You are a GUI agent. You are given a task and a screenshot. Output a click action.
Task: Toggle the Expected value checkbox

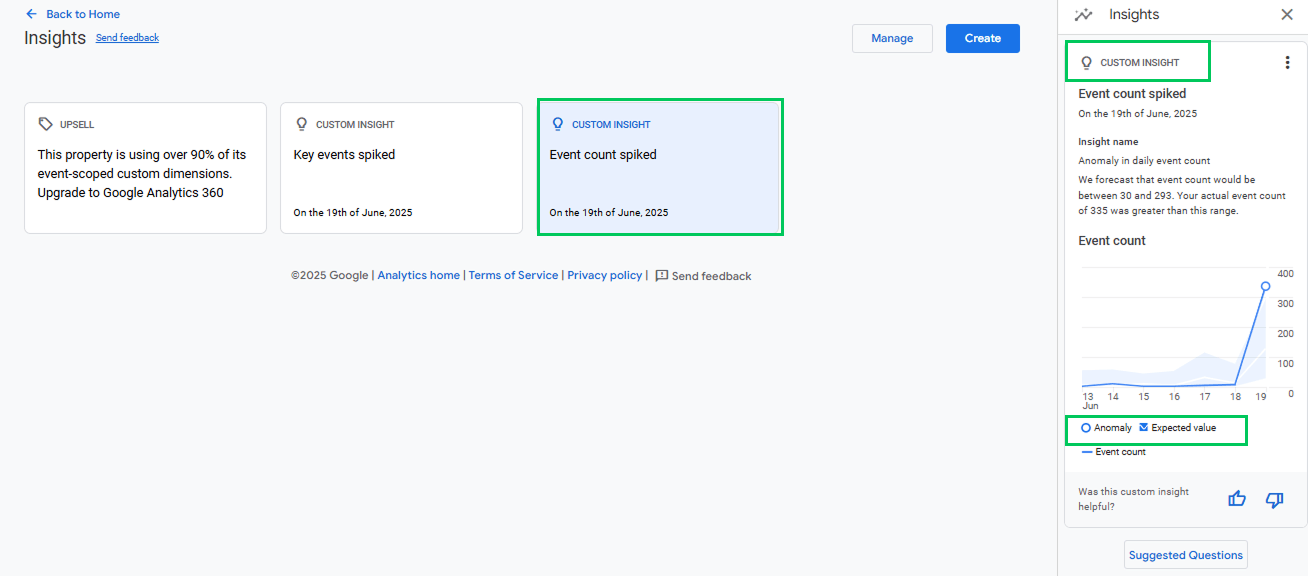click(1144, 427)
